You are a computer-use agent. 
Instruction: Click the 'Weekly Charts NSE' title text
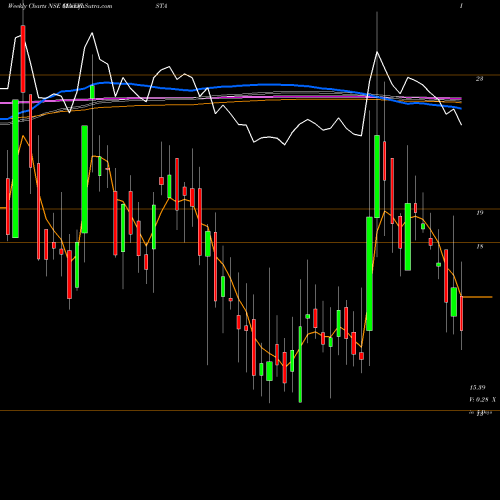pos(35,6)
